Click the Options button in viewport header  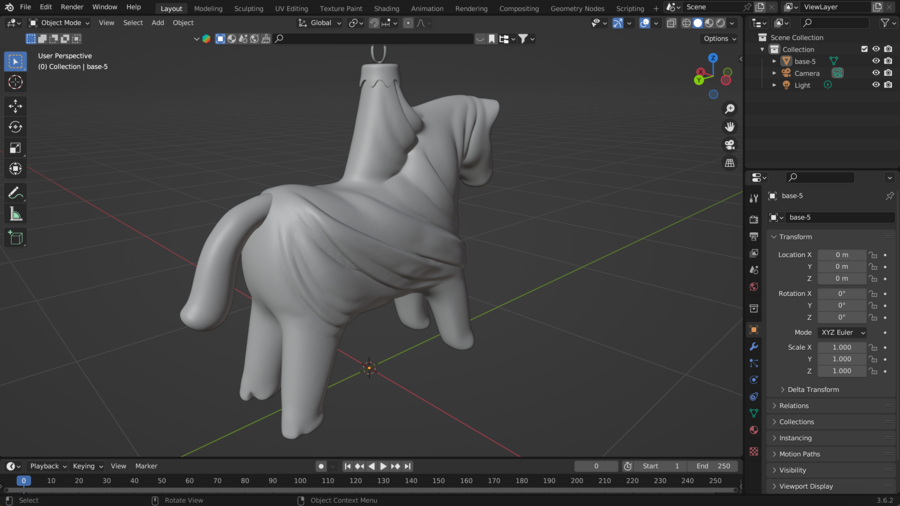click(718, 39)
